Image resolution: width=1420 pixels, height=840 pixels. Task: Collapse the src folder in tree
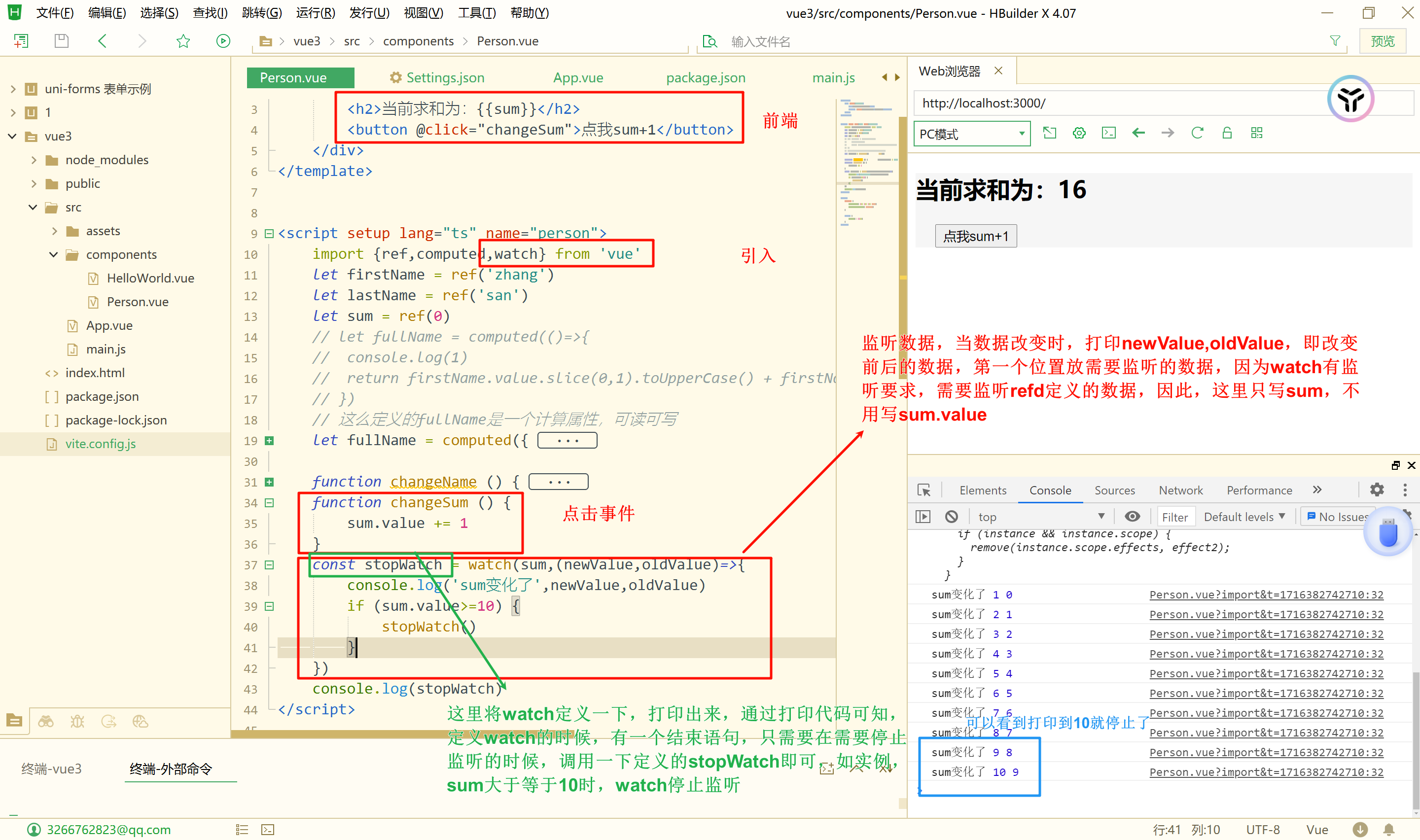point(33,207)
